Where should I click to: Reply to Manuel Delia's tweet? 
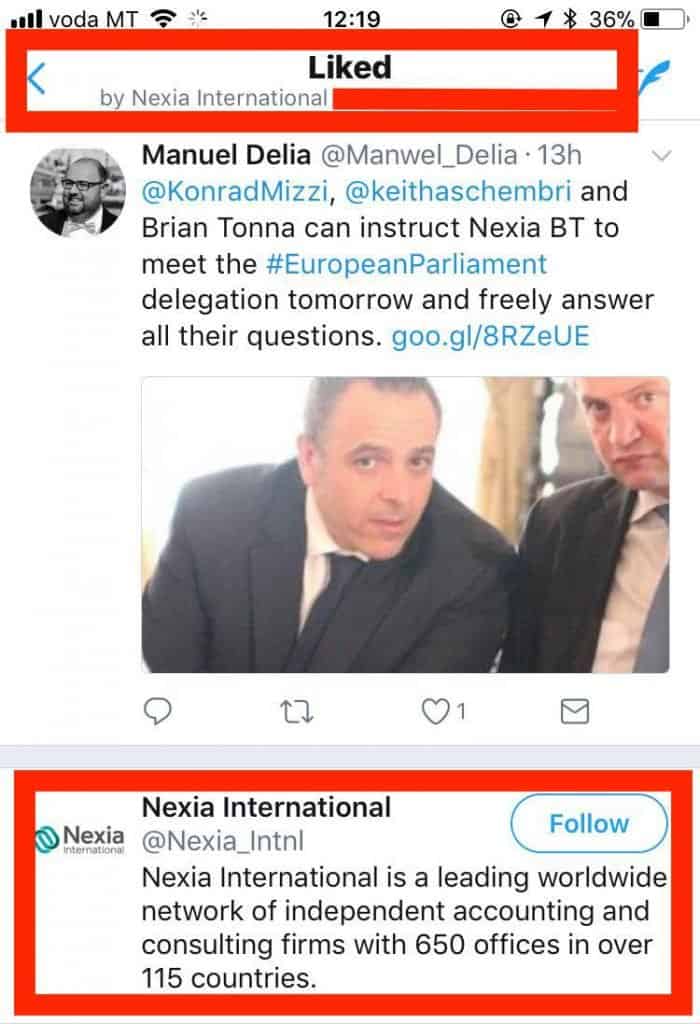[158, 711]
